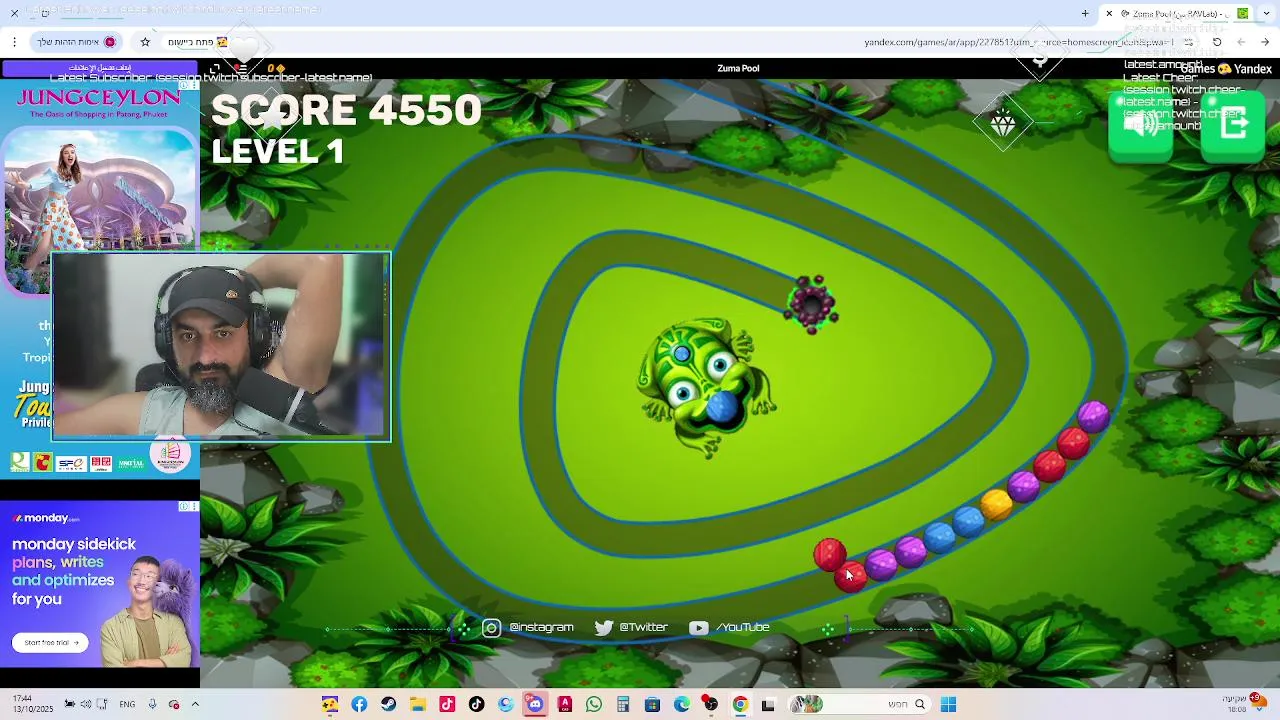
Task: Click the ENG language indicator
Action: 127,704
